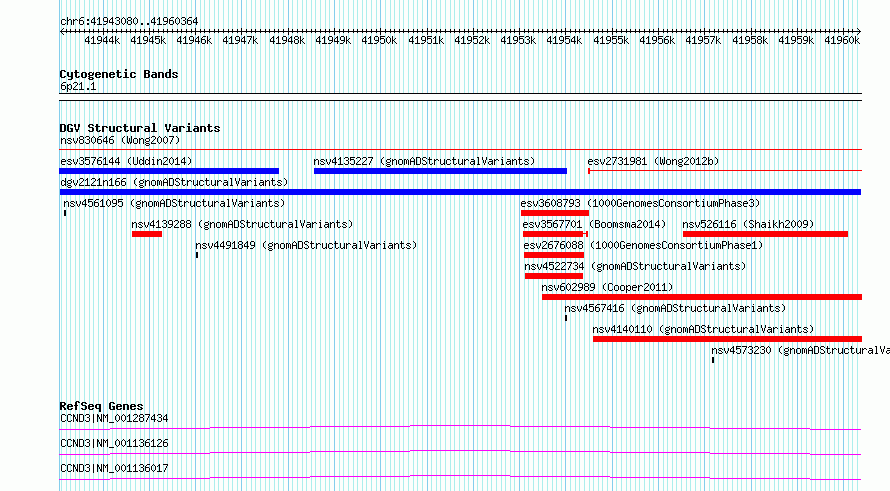
Task: Open esv3567701 (Boomsma2014) label
Action: point(594,224)
